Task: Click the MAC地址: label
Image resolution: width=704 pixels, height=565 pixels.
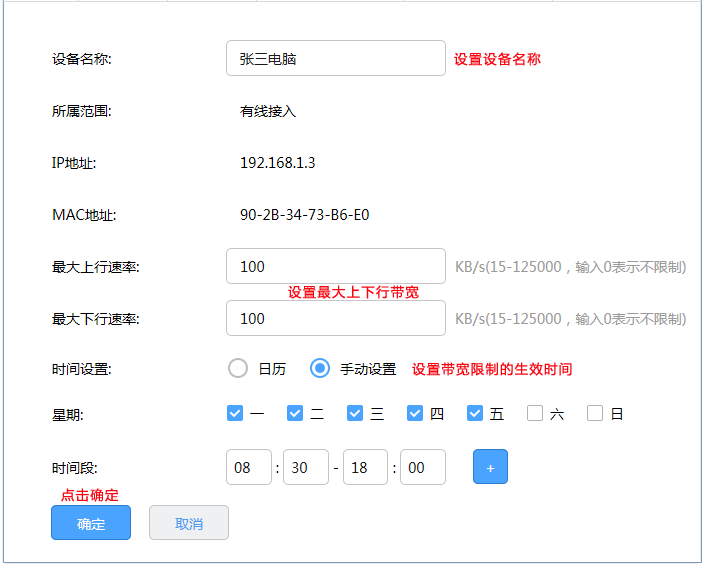Action: [x=84, y=215]
